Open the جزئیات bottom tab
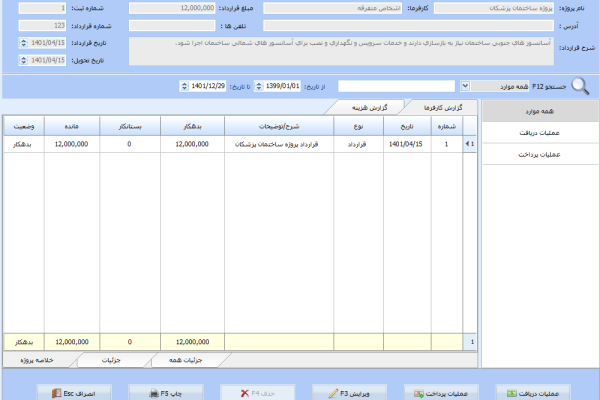600x400 pixels. coord(111,360)
